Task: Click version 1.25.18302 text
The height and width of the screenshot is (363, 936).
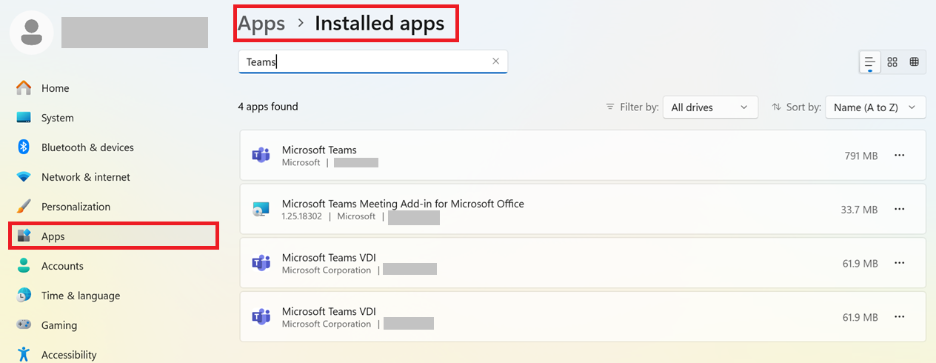Action: coord(301,216)
